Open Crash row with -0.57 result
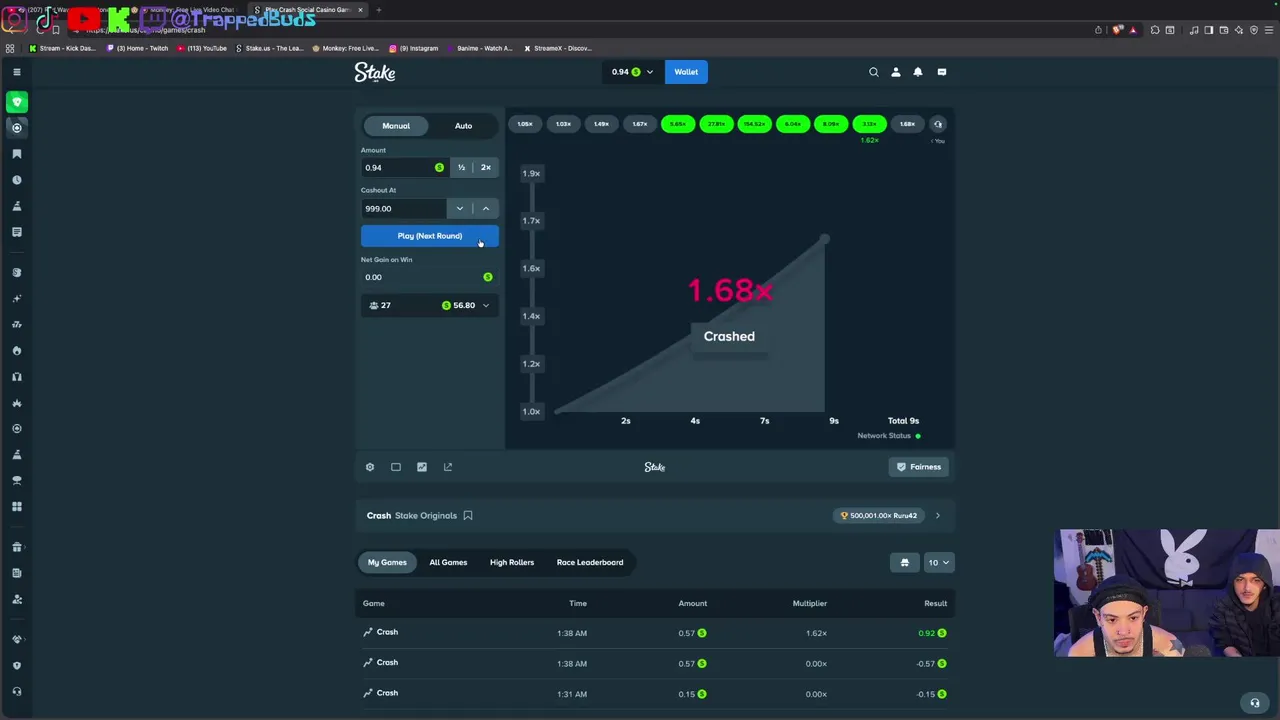Screen dimensions: 1280x720 [x=655, y=663]
